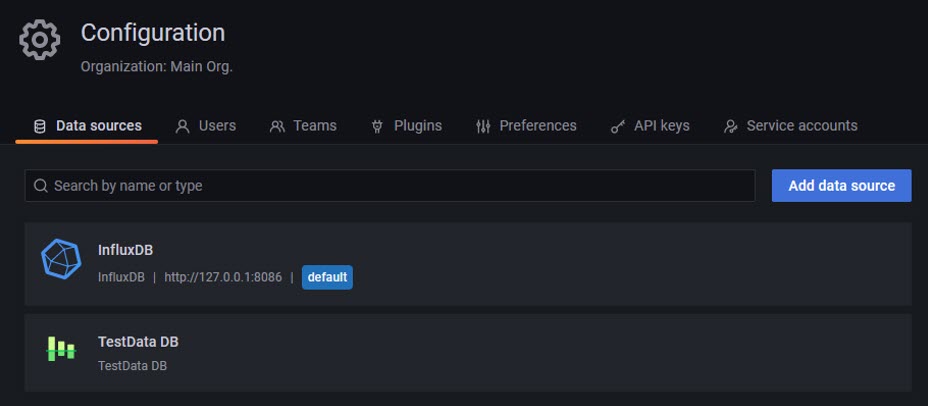Click the database icon in Data sources tab
Viewport: 928px width, 406px height.
coord(40,126)
